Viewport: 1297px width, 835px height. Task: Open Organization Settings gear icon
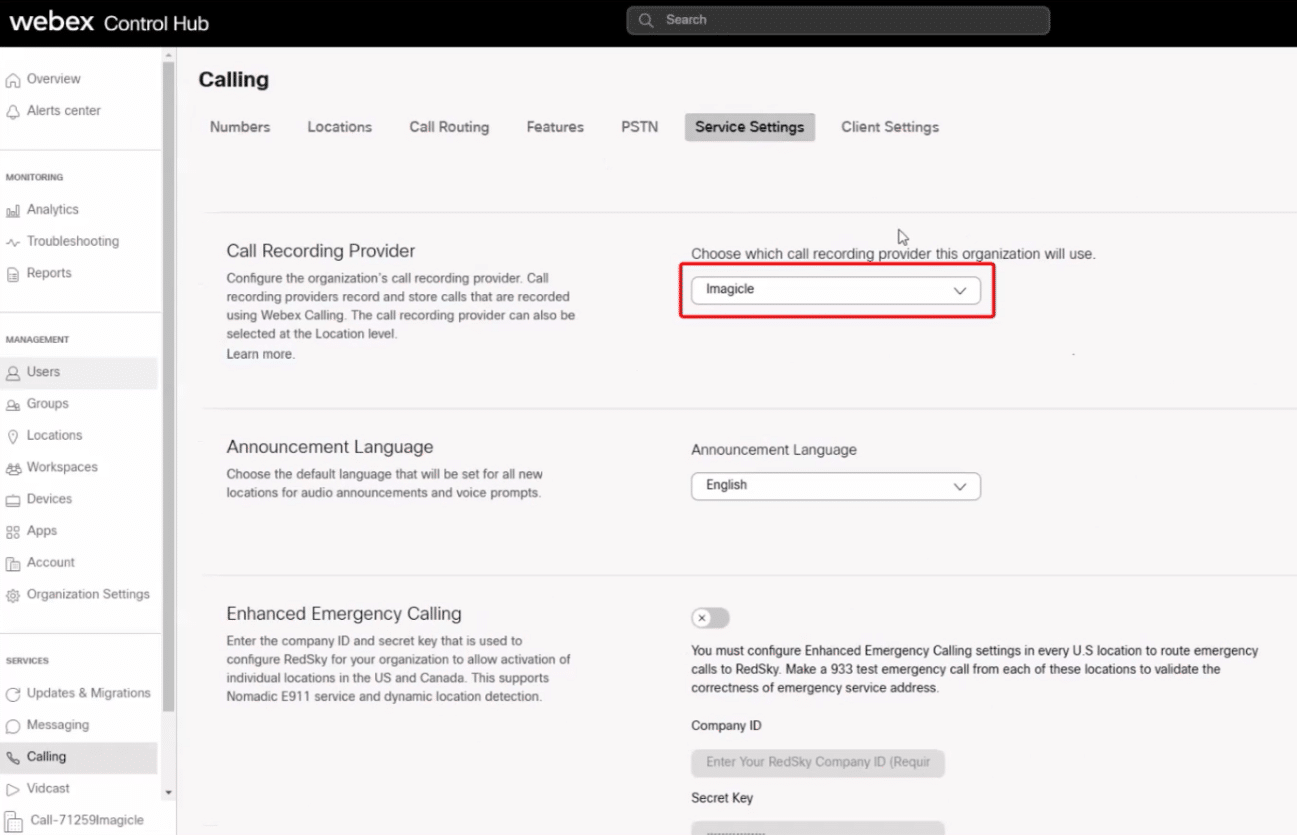pos(13,595)
